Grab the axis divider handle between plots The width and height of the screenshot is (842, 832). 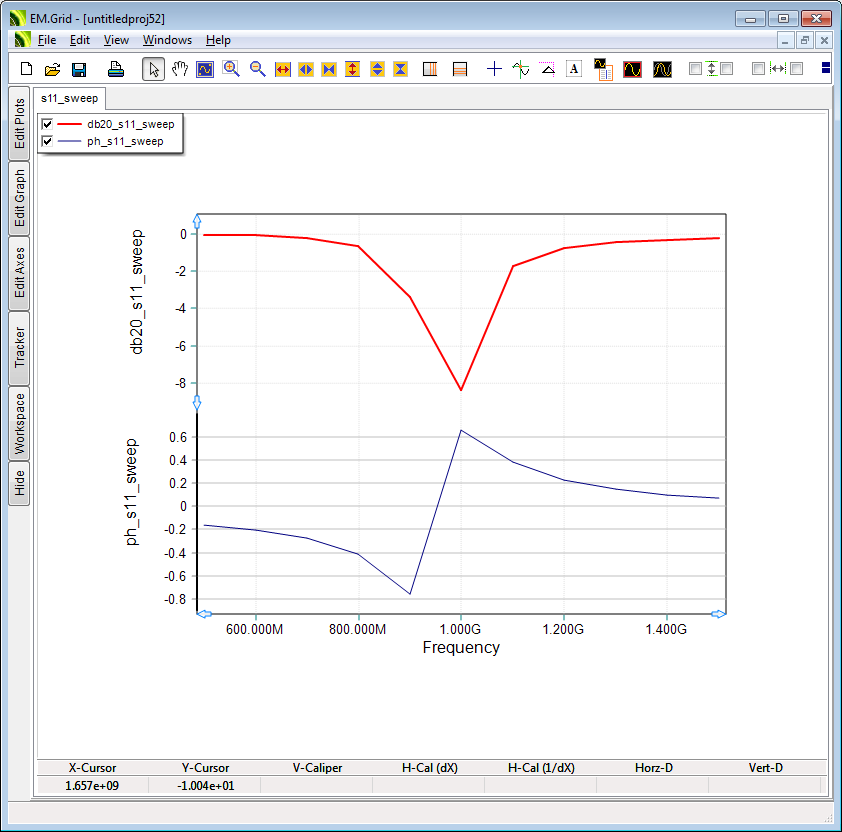point(197,402)
